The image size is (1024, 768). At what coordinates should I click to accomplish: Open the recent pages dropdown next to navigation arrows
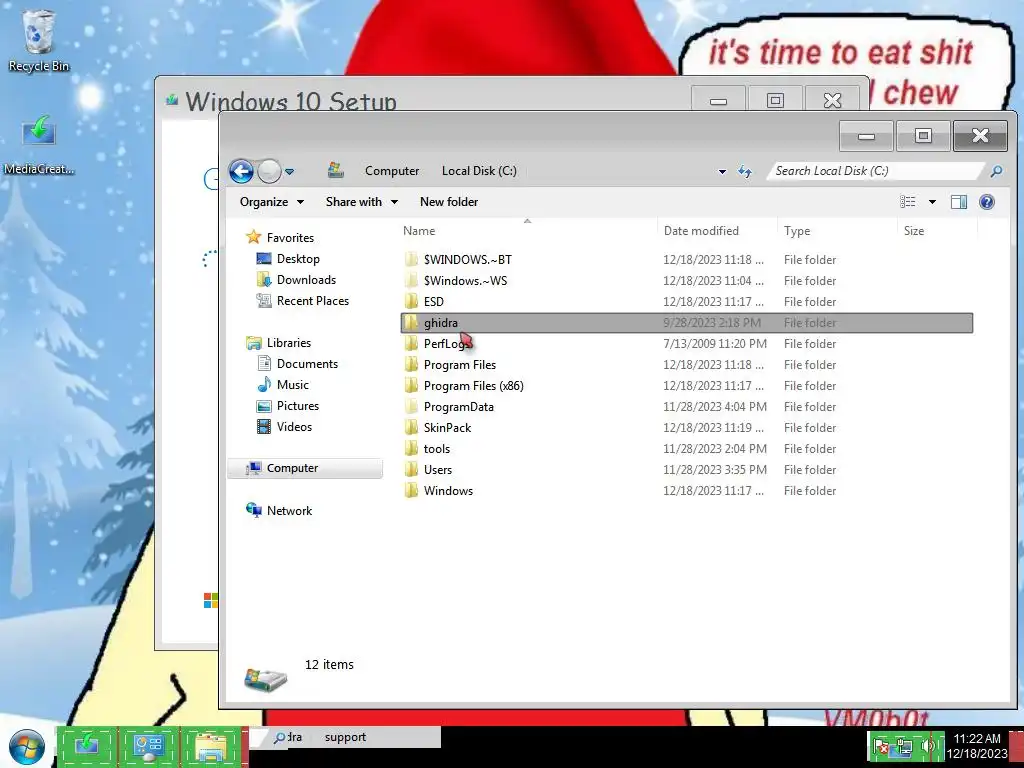[x=289, y=172]
